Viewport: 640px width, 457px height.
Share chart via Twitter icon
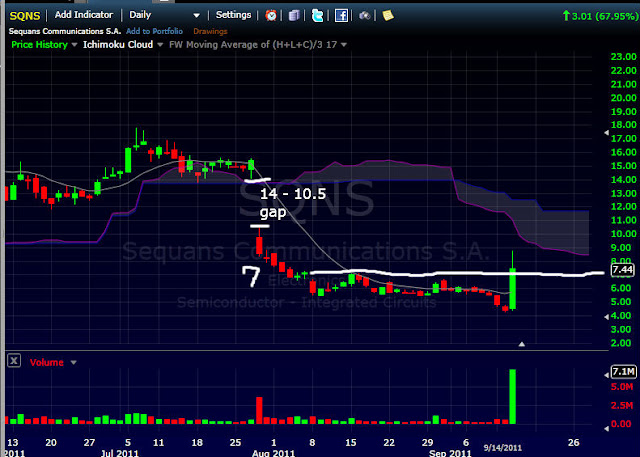click(317, 16)
